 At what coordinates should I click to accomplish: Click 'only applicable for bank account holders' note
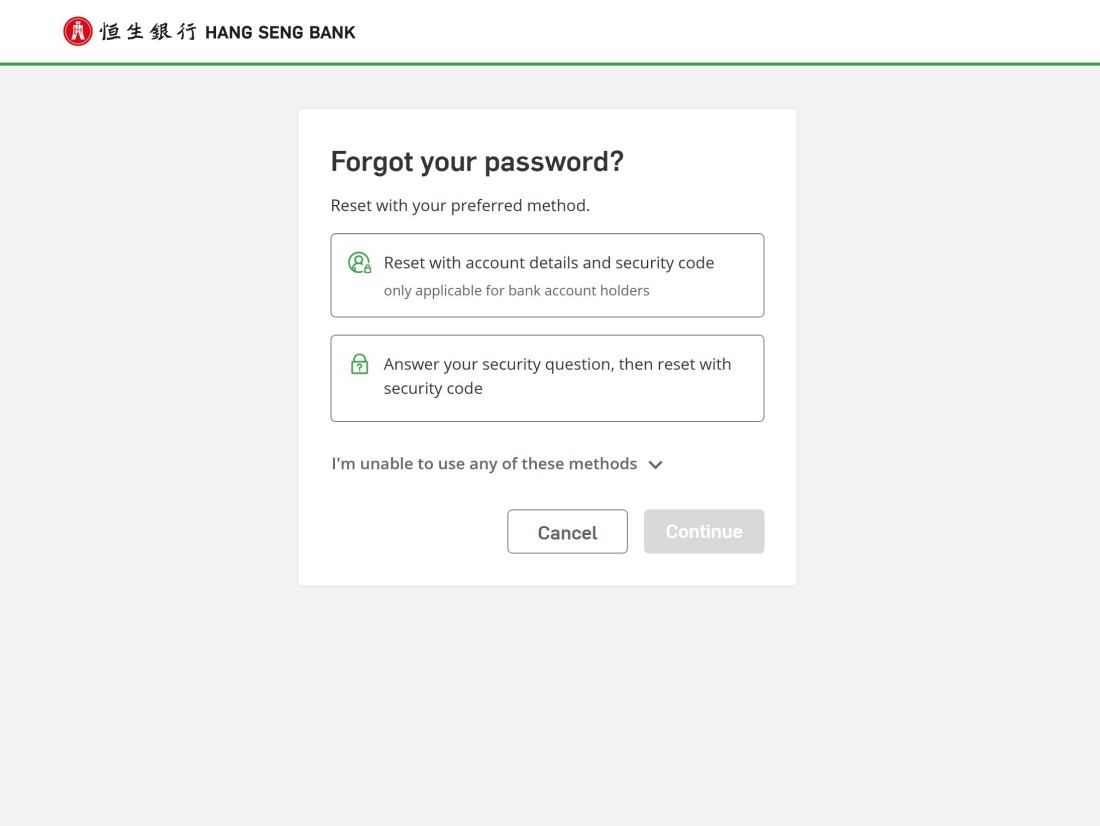(x=516, y=291)
